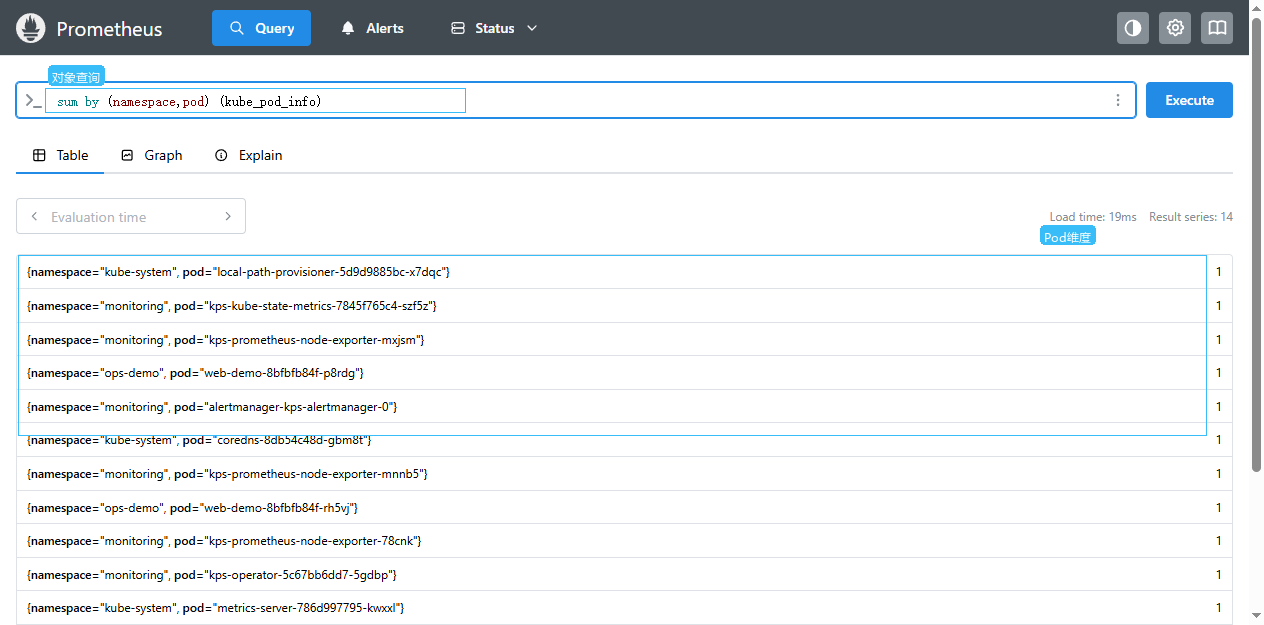Focus the PromQL expression input
Viewport: 1264px width, 625px height.
coord(575,101)
